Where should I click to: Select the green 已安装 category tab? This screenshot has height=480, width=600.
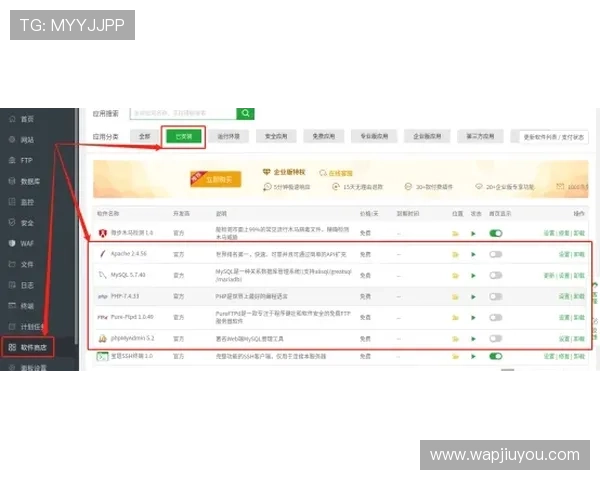coord(184,136)
